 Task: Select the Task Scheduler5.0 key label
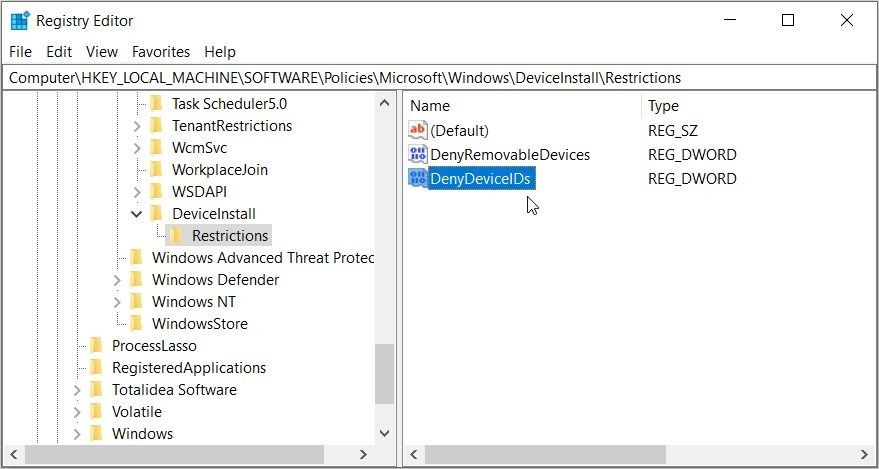click(x=230, y=104)
